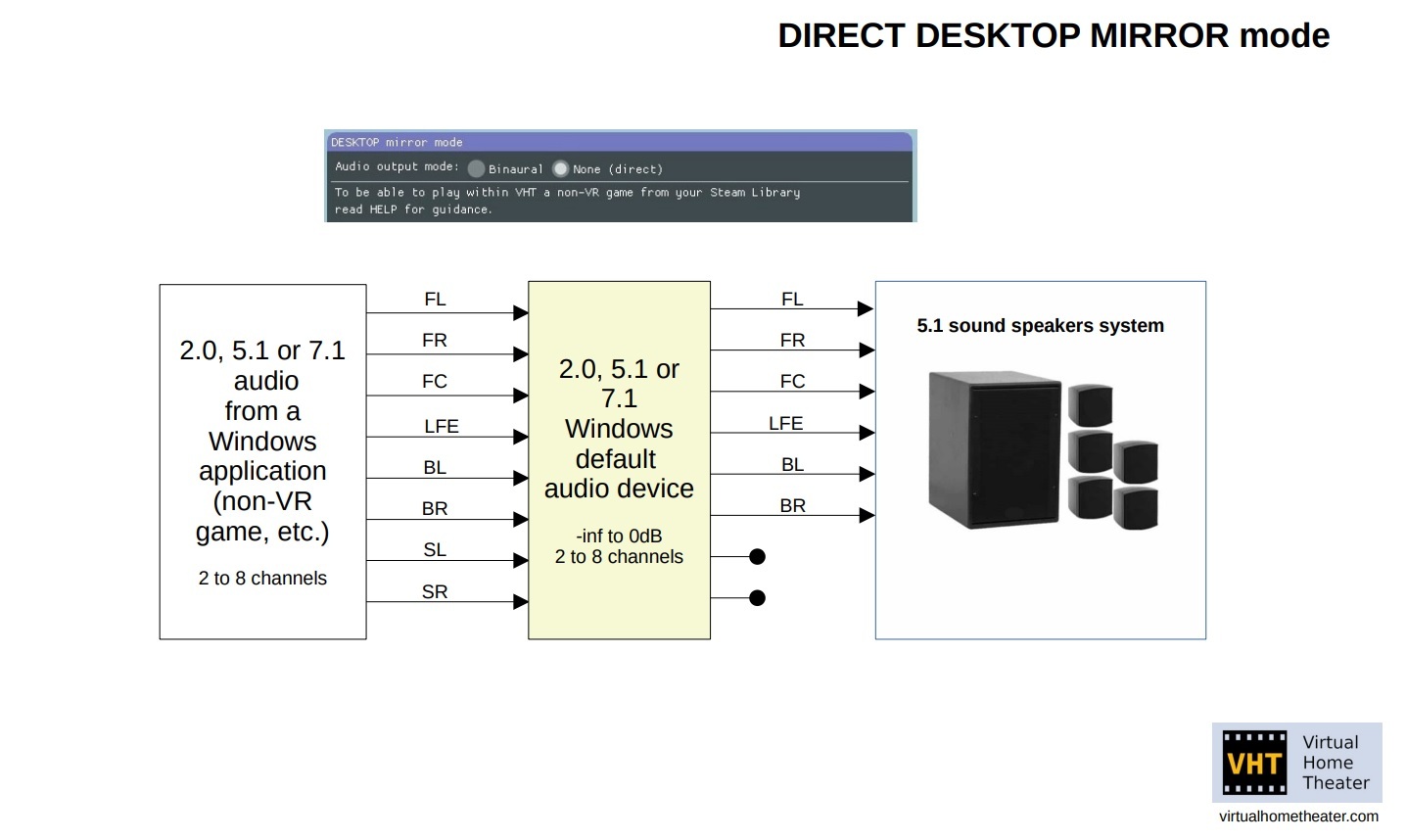Click the Windows default audio device box
This screenshot has height=840, width=1406.
coord(619,460)
